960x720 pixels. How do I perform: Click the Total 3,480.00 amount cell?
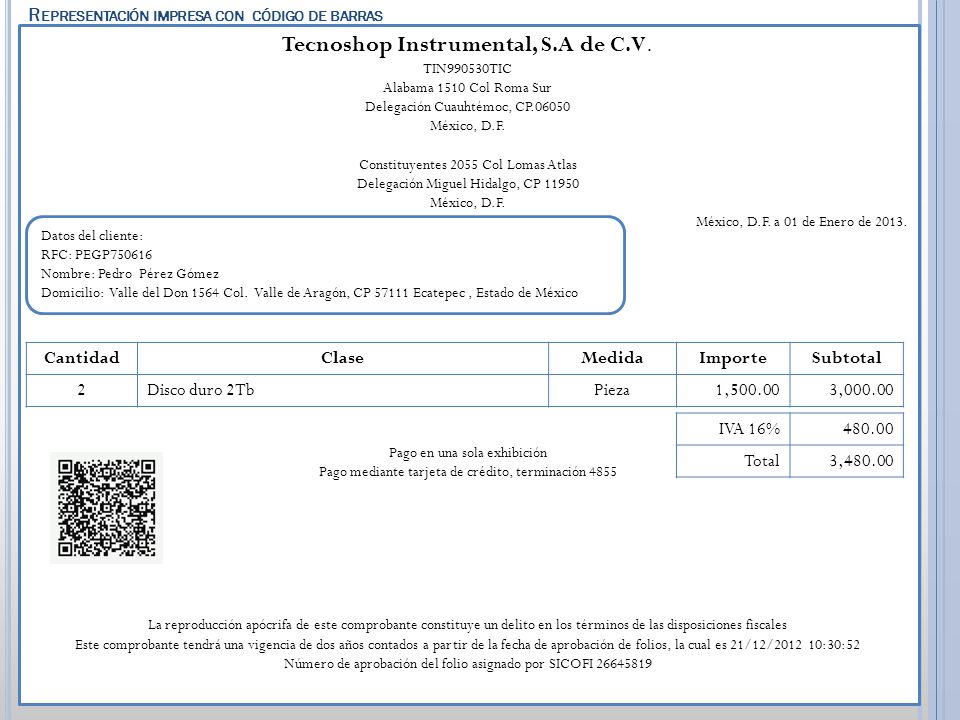click(847, 461)
